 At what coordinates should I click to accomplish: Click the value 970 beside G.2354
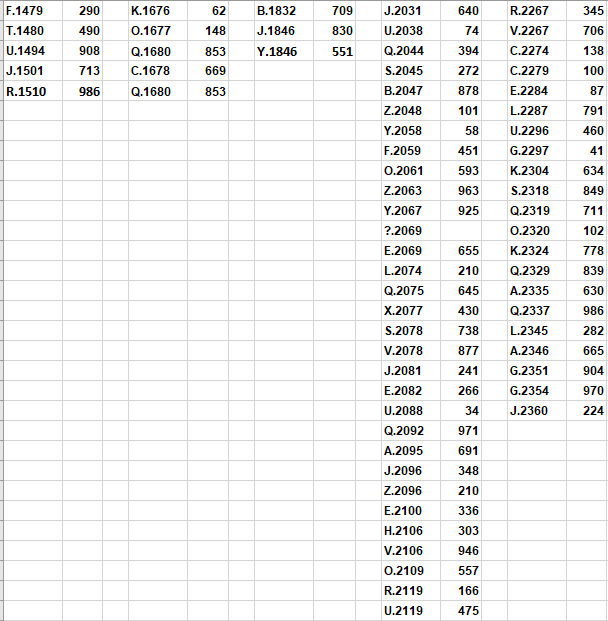click(x=587, y=391)
